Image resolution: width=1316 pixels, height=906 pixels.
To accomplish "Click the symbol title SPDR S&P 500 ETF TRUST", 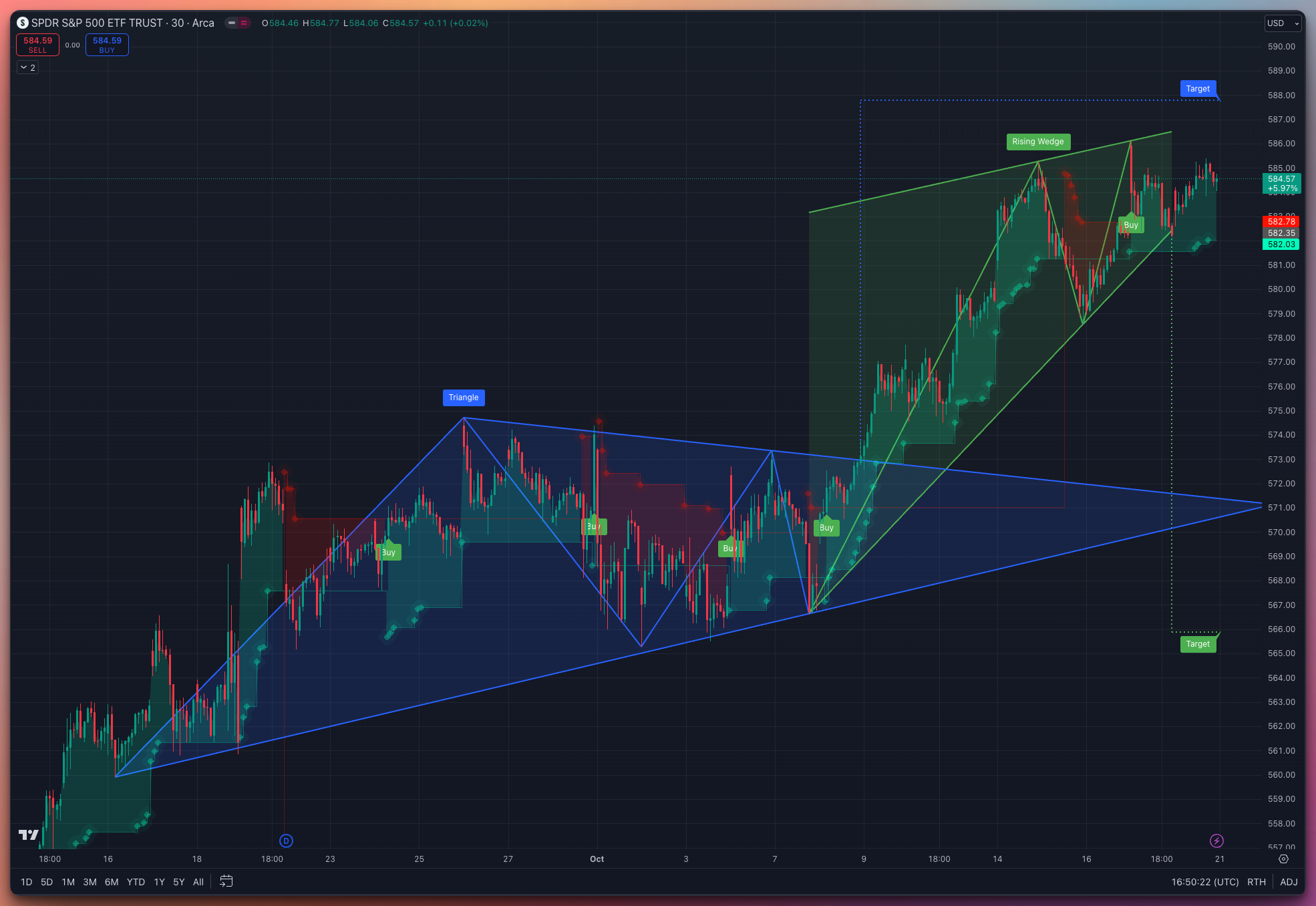I will (97, 23).
